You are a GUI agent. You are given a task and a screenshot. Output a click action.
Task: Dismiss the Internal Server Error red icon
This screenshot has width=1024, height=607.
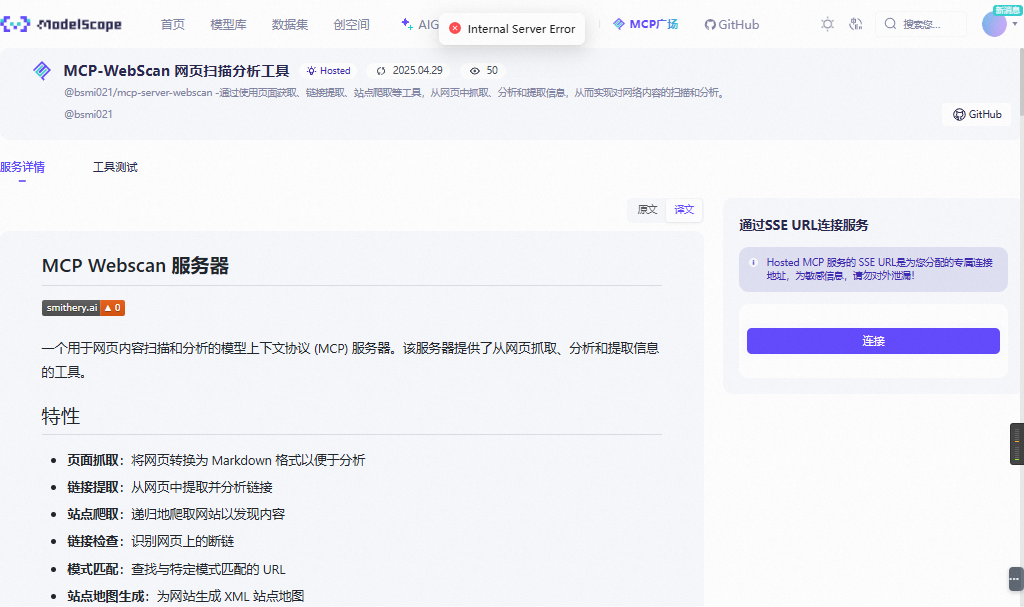pyautogui.click(x=455, y=28)
